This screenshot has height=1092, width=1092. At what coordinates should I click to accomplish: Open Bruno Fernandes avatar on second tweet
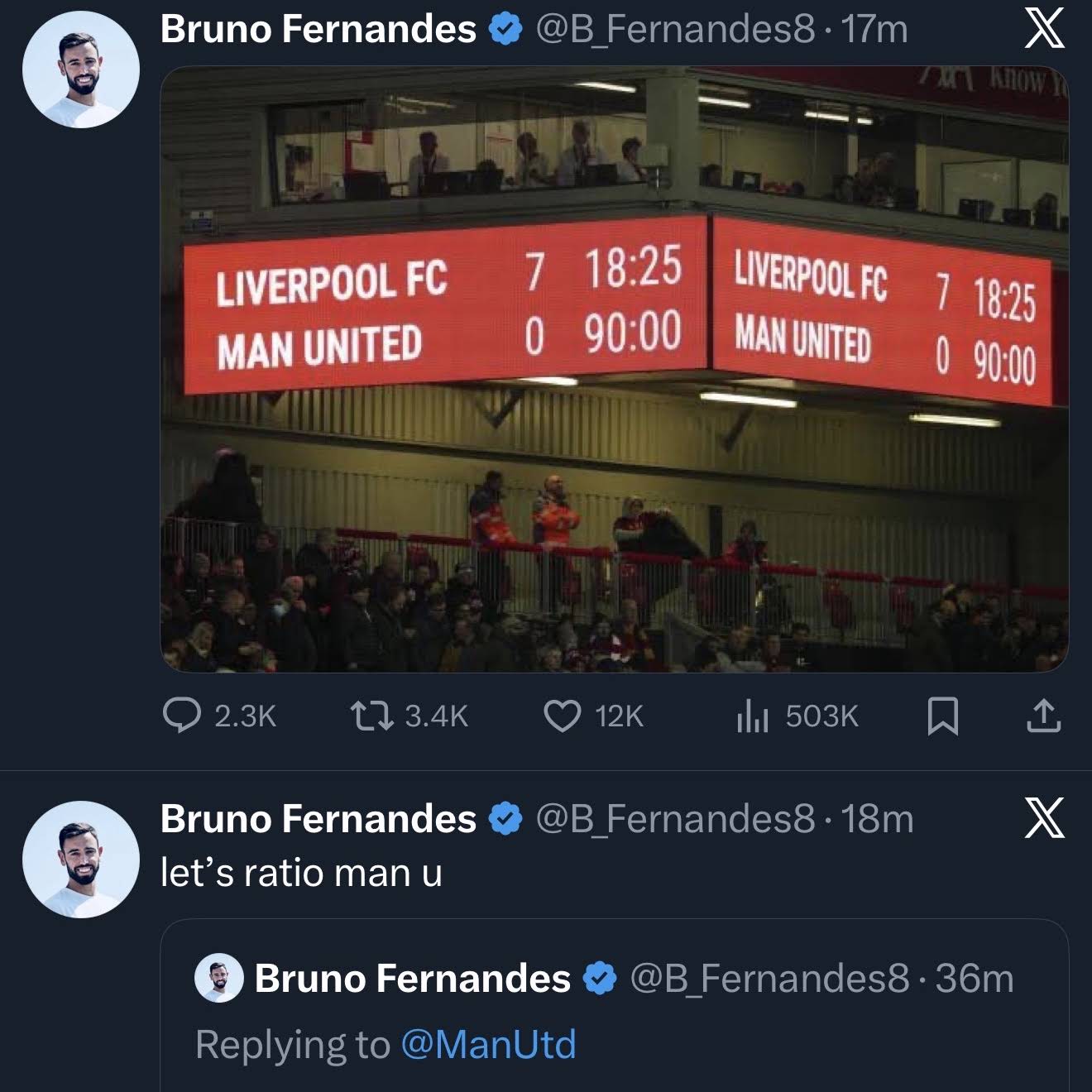81,860
